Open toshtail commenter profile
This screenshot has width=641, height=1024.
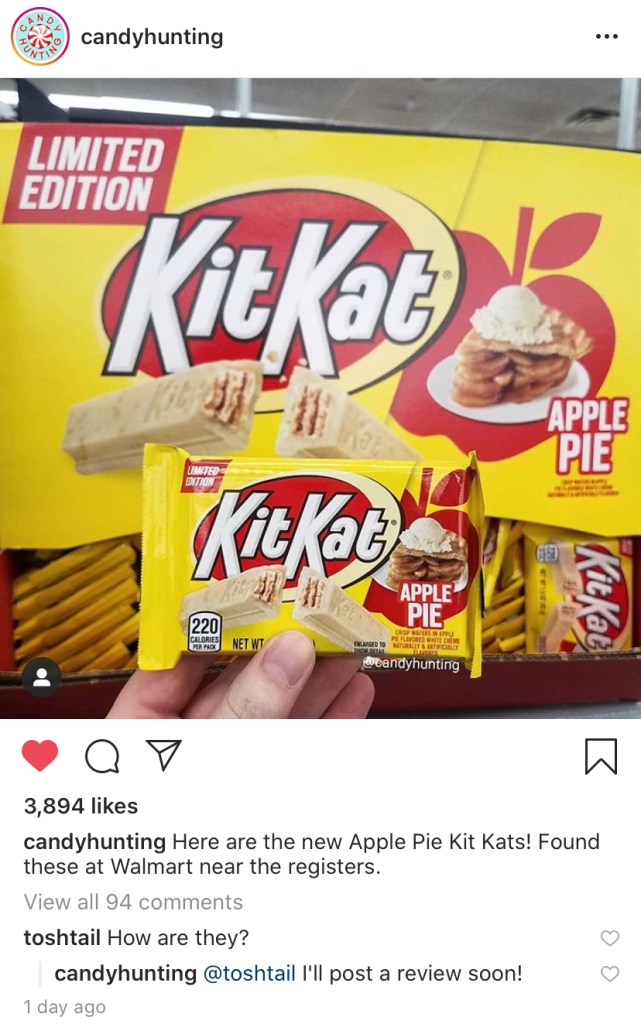[x=62, y=938]
